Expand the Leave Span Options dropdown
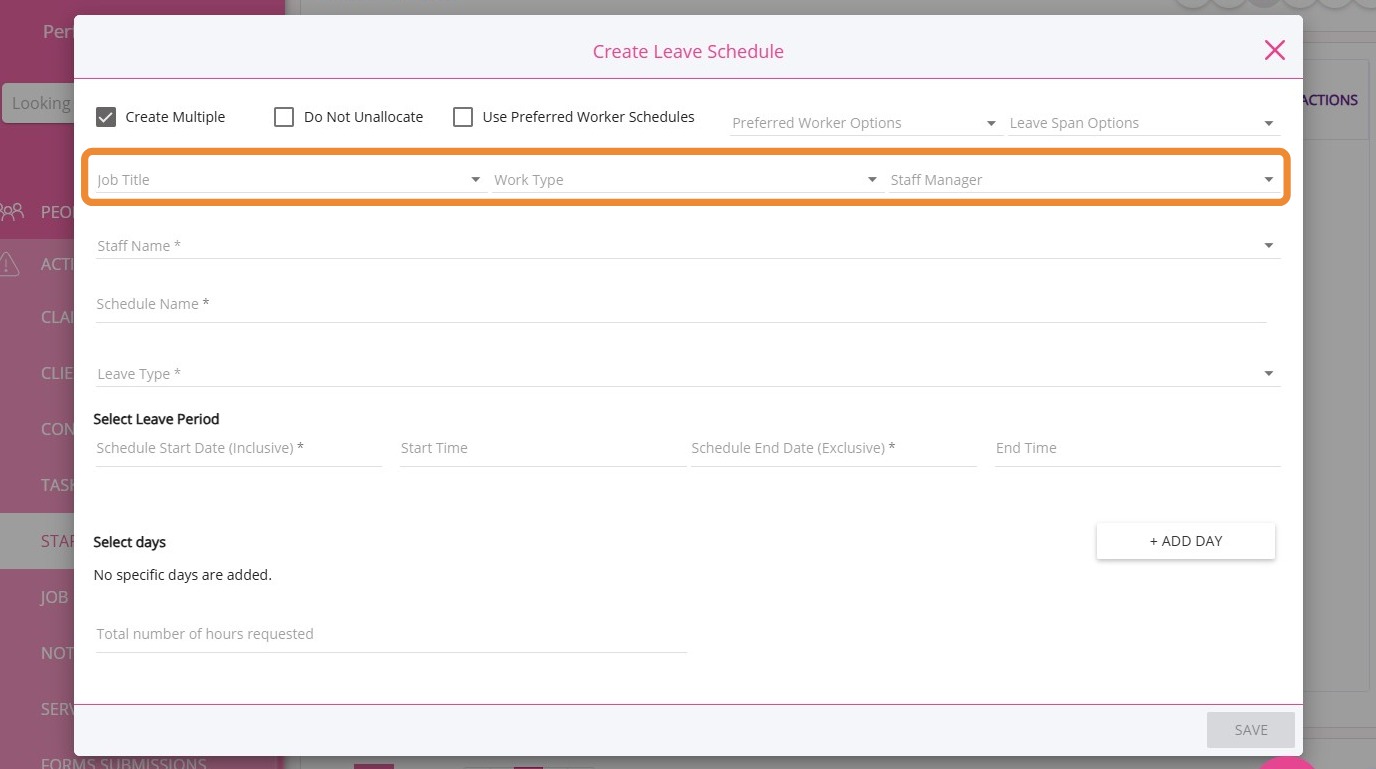1376x769 pixels. point(1143,123)
